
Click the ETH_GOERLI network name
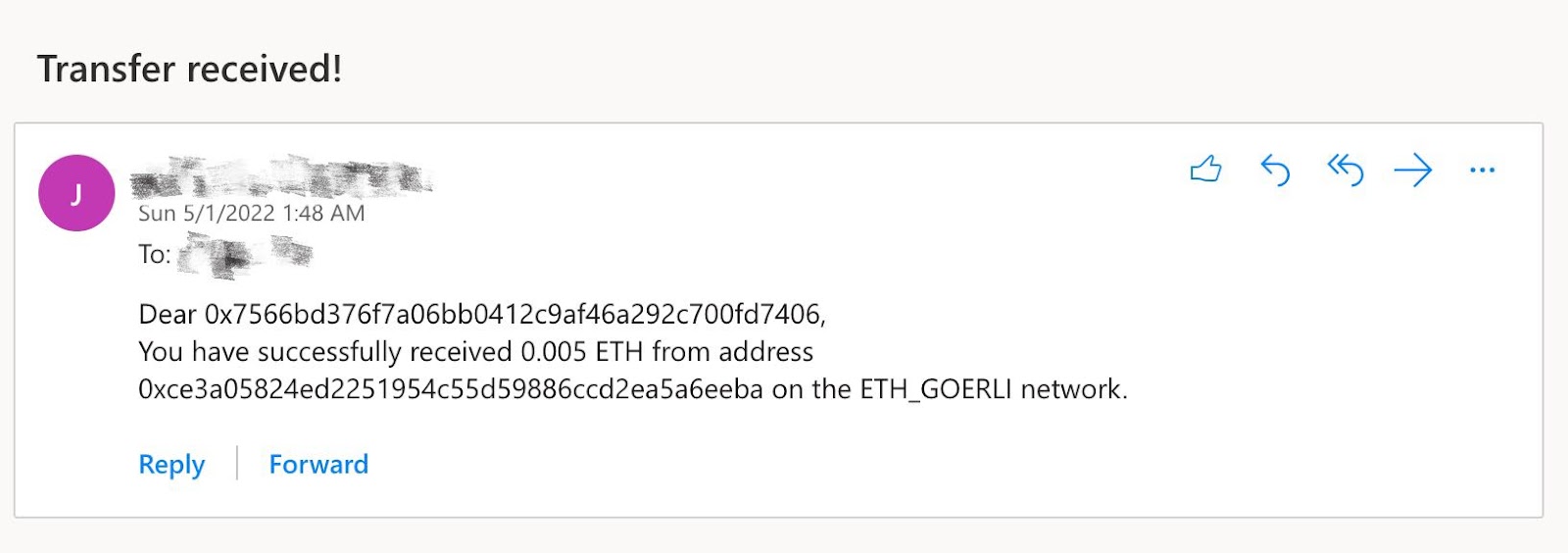tap(935, 389)
